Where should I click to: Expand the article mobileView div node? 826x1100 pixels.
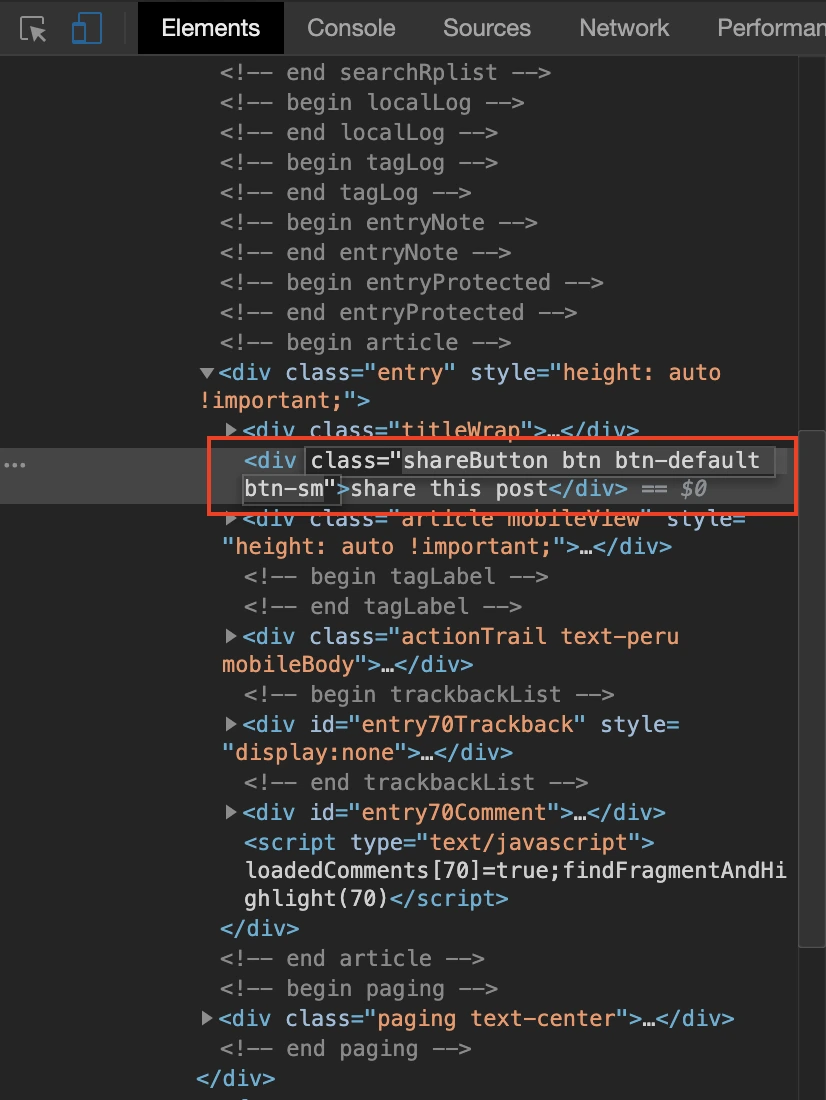(231, 519)
